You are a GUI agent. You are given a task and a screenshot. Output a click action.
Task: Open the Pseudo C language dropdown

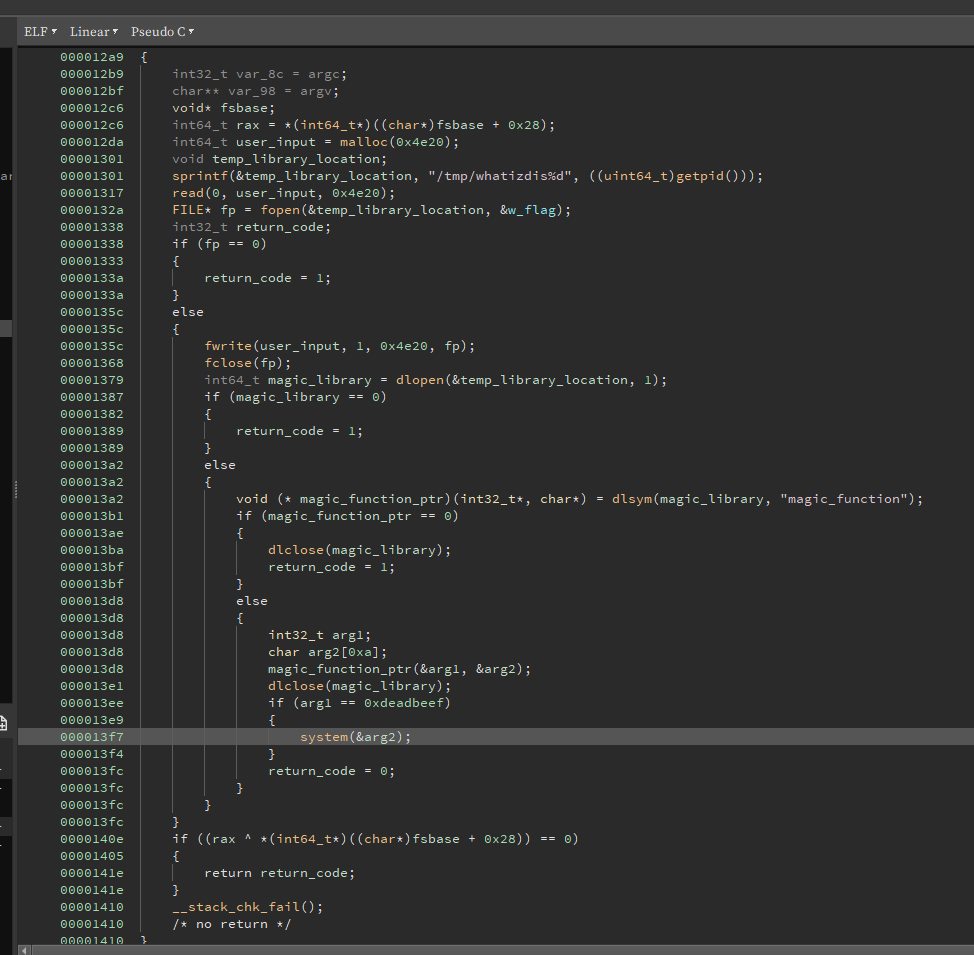coord(161,31)
